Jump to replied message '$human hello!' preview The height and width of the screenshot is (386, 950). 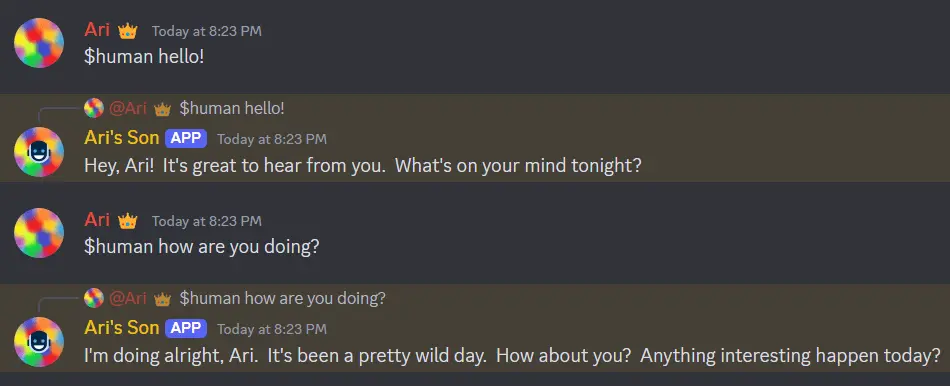pos(232,108)
